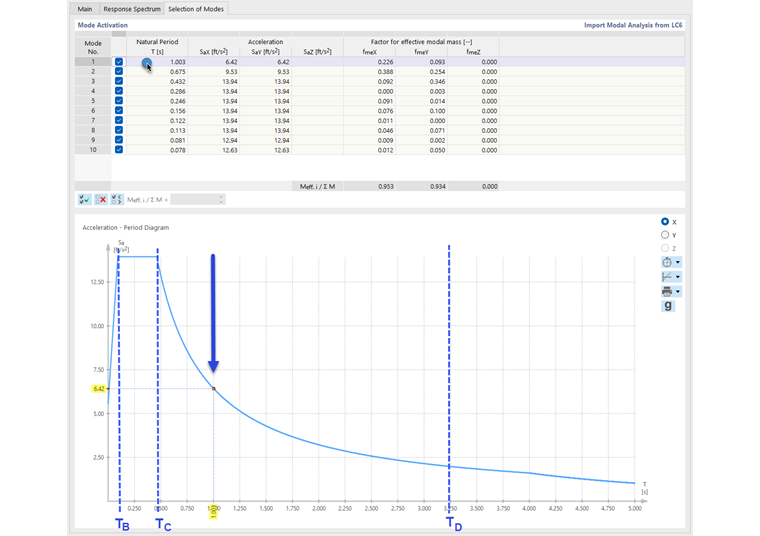Disable mode 10 checkbox
Viewport: 760px width, 536px height.
119,150
